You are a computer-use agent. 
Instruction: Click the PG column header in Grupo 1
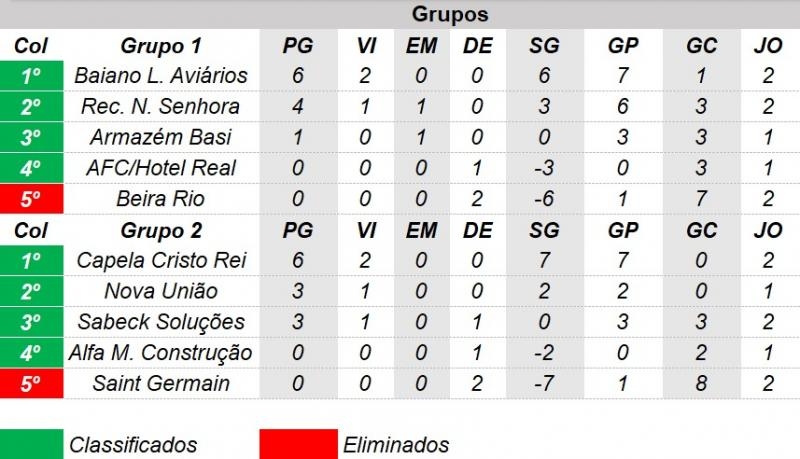coord(298,46)
